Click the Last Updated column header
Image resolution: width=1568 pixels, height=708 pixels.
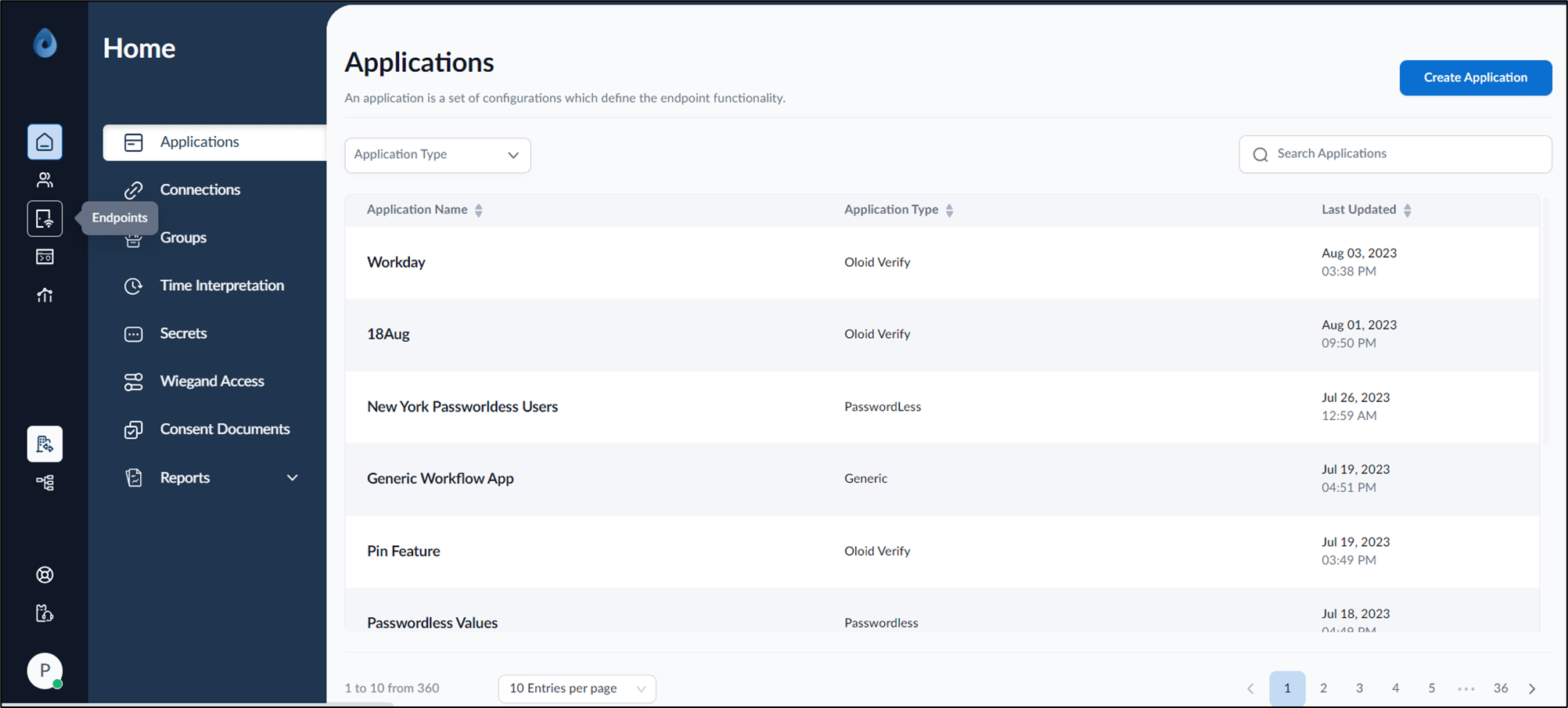coord(1358,210)
